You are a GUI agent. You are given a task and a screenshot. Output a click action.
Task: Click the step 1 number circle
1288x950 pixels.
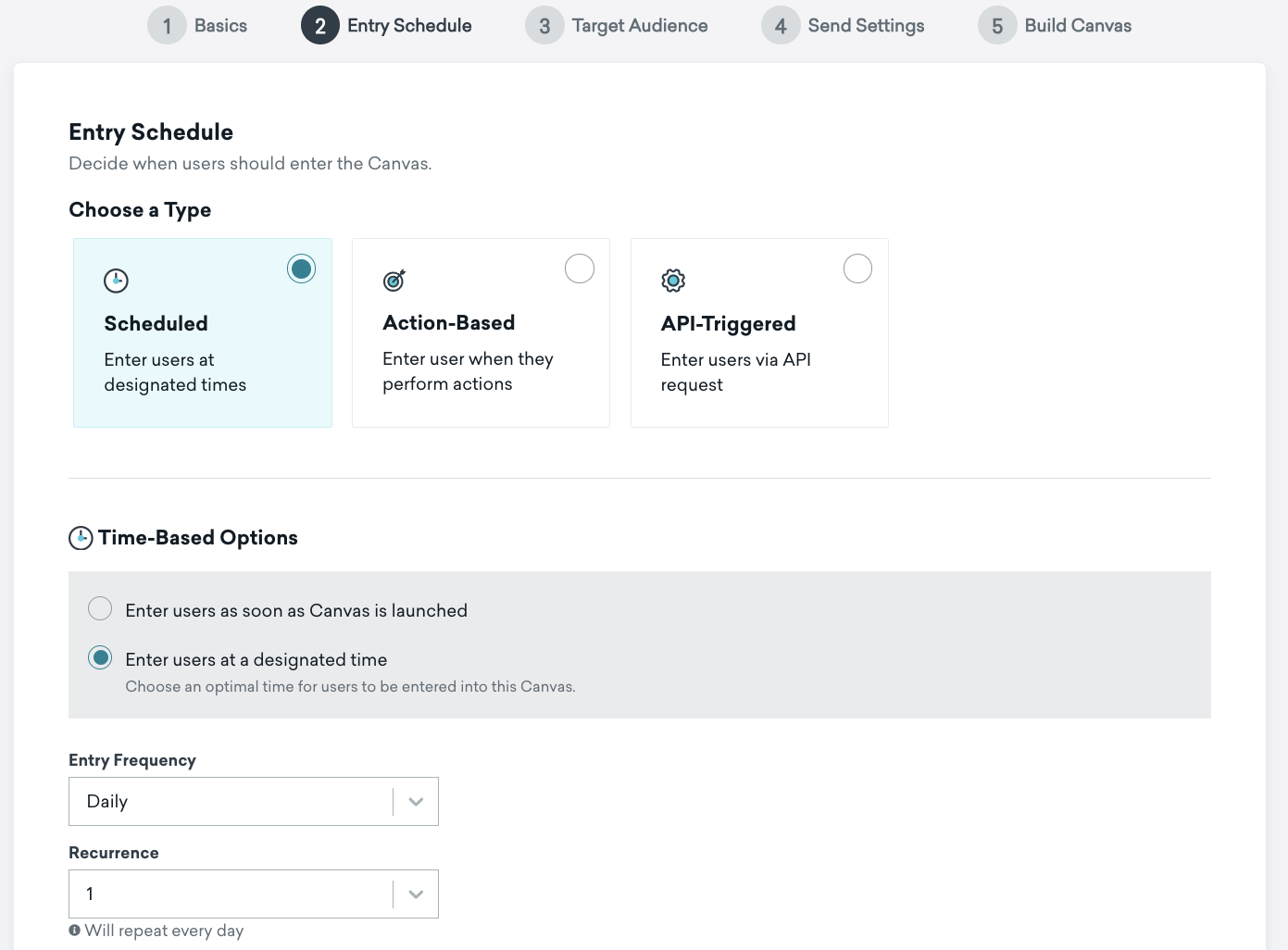pos(167,26)
